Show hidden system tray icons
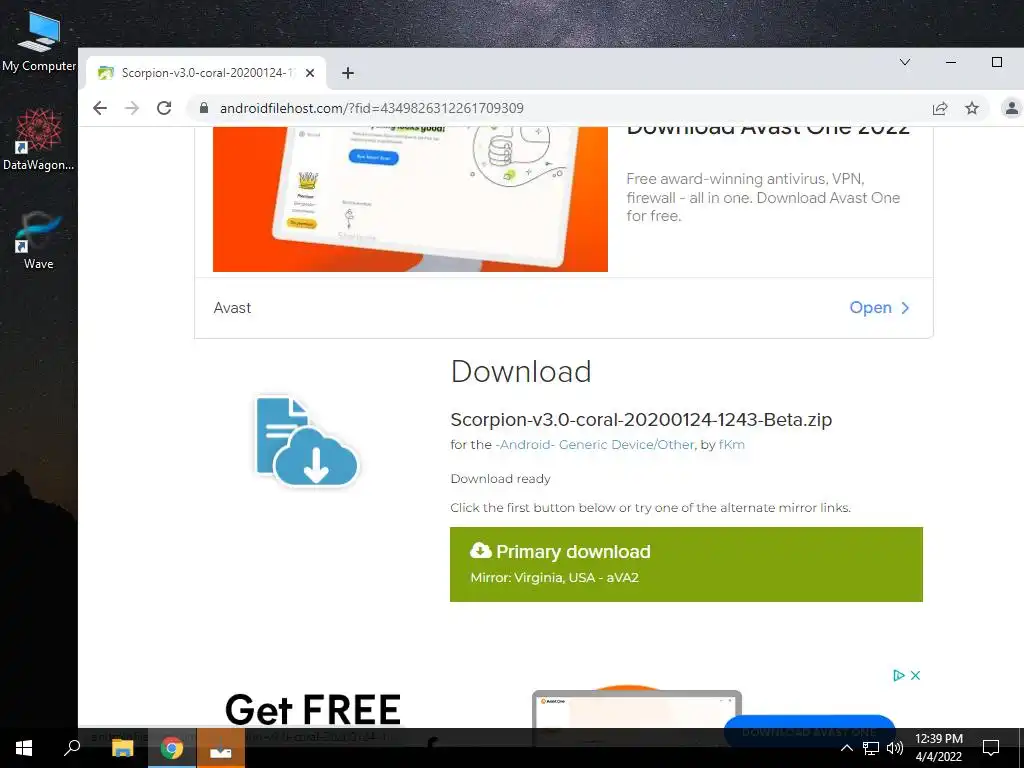Screen dimensions: 1024x768 pyautogui.click(x=846, y=748)
